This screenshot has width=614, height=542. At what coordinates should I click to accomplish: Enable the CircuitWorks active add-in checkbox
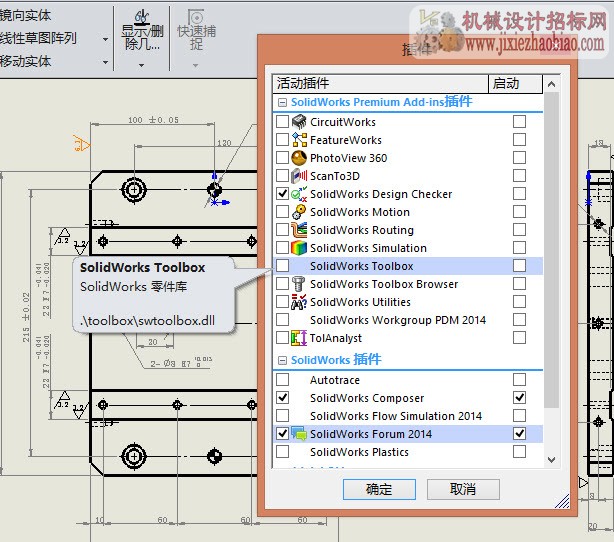point(282,122)
